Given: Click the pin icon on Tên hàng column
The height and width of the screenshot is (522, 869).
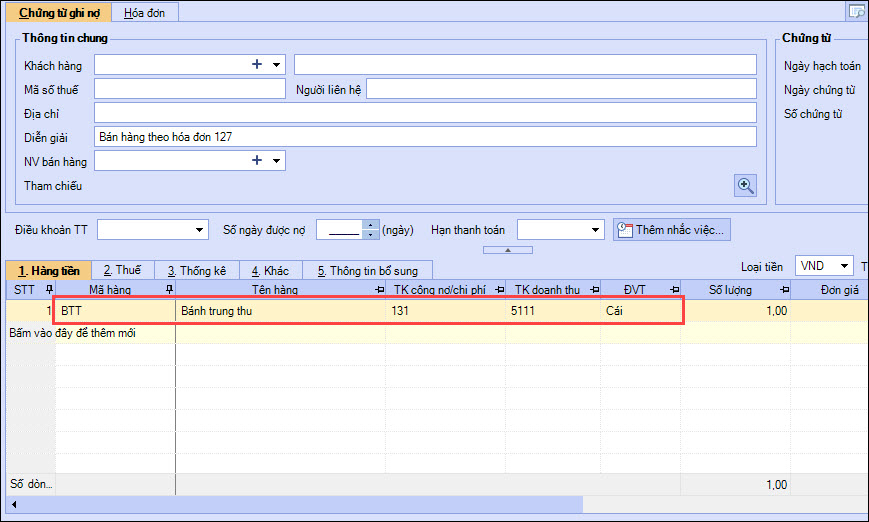Looking at the screenshot, I should coord(378,290).
